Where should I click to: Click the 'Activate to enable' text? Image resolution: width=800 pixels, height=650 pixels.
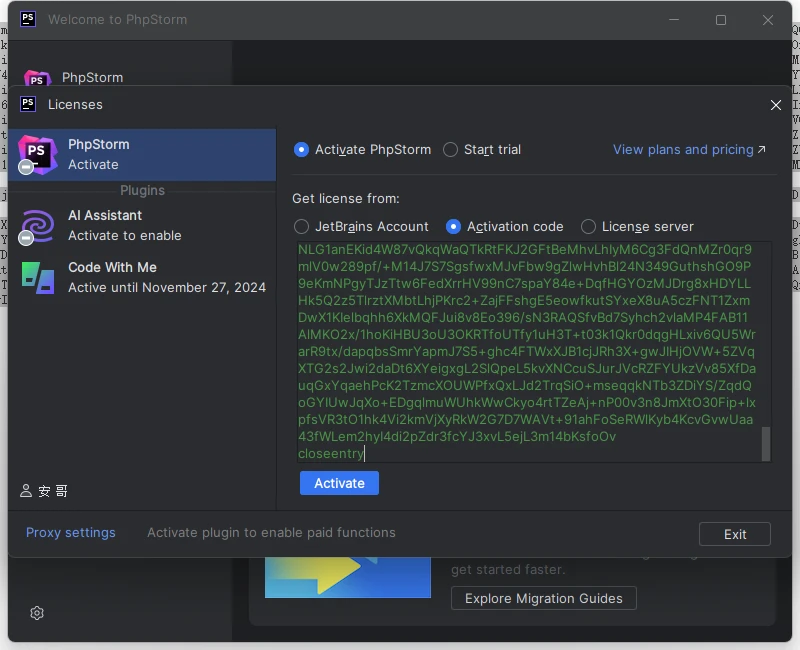click(124, 236)
